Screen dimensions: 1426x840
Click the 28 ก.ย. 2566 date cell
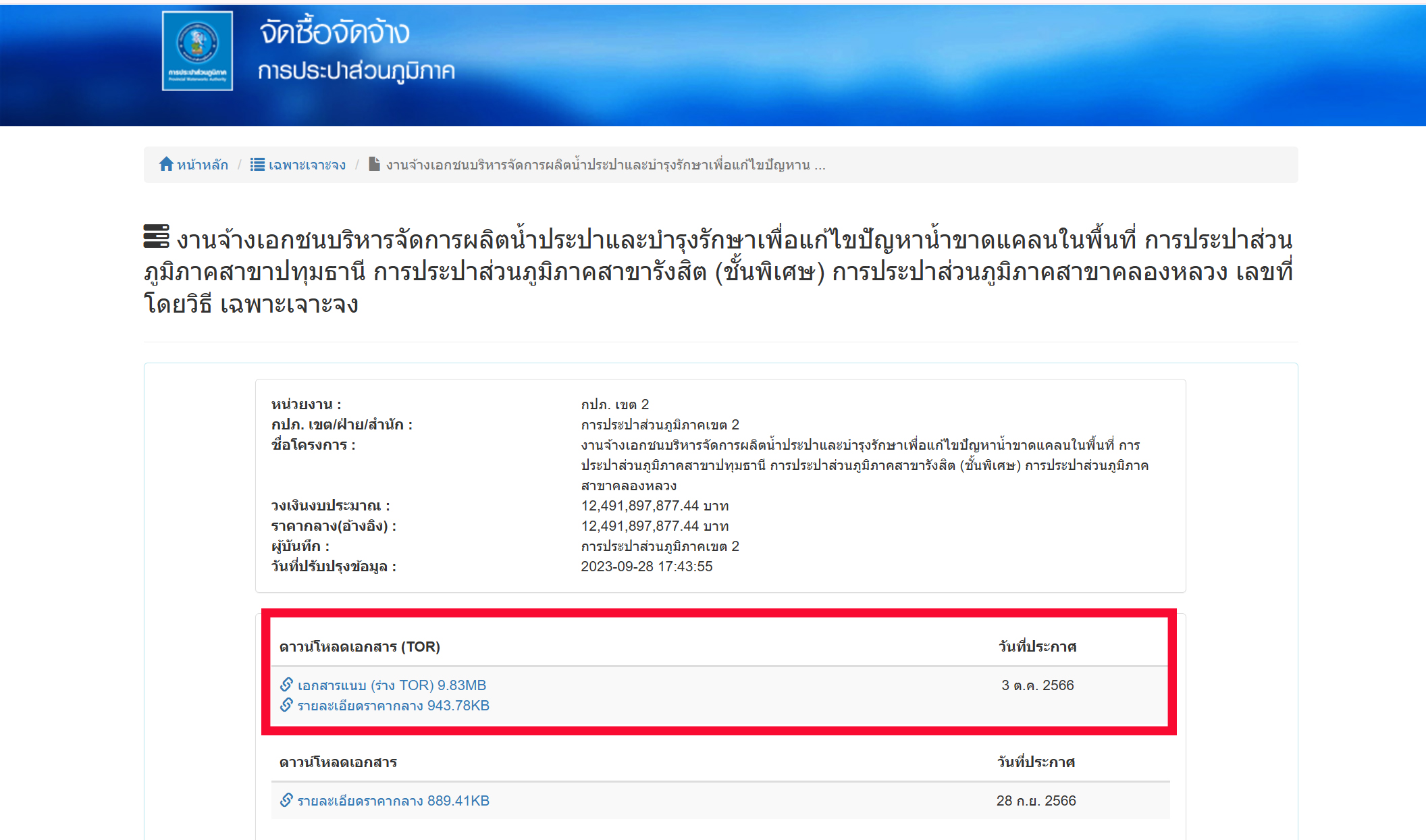point(1036,801)
